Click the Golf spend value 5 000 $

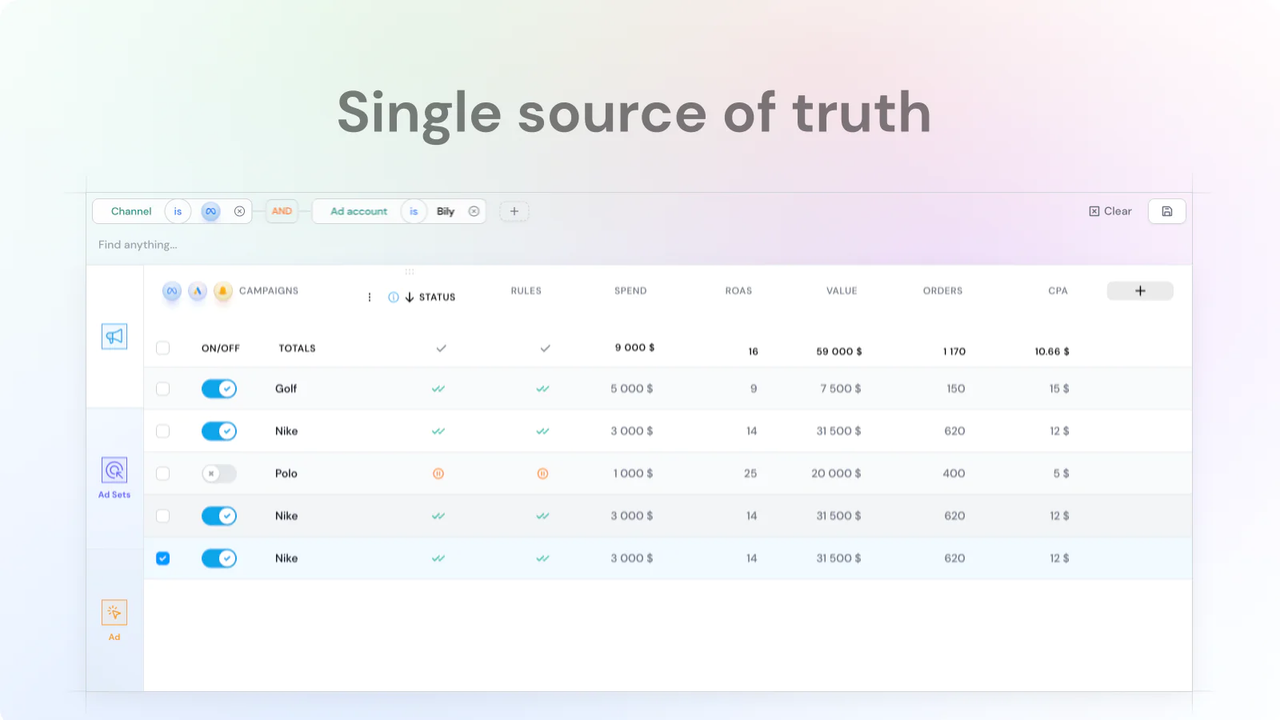(632, 389)
